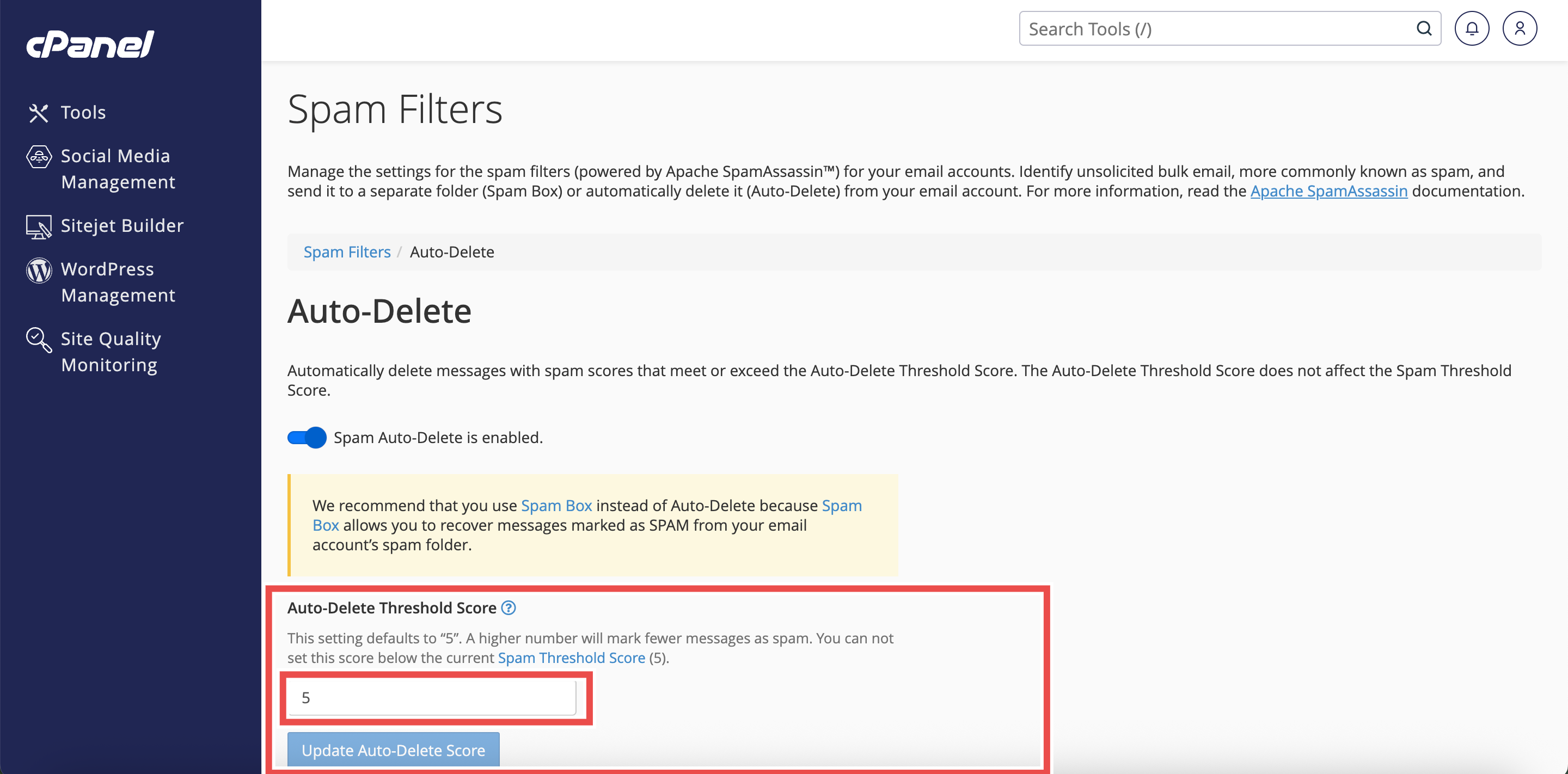Click the cPanel logo
The height and width of the screenshot is (774, 1568).
pyautogui.click(x=90, y=45)
